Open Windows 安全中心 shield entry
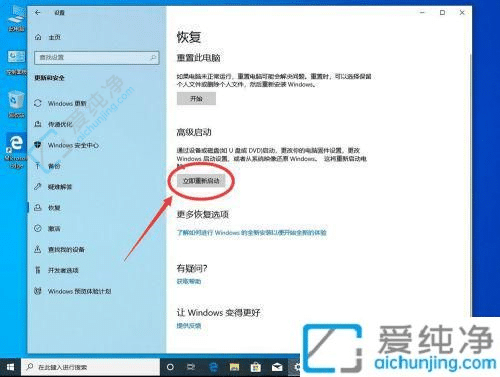The width and height of the screenshot is (500, 377). (66, 145)
